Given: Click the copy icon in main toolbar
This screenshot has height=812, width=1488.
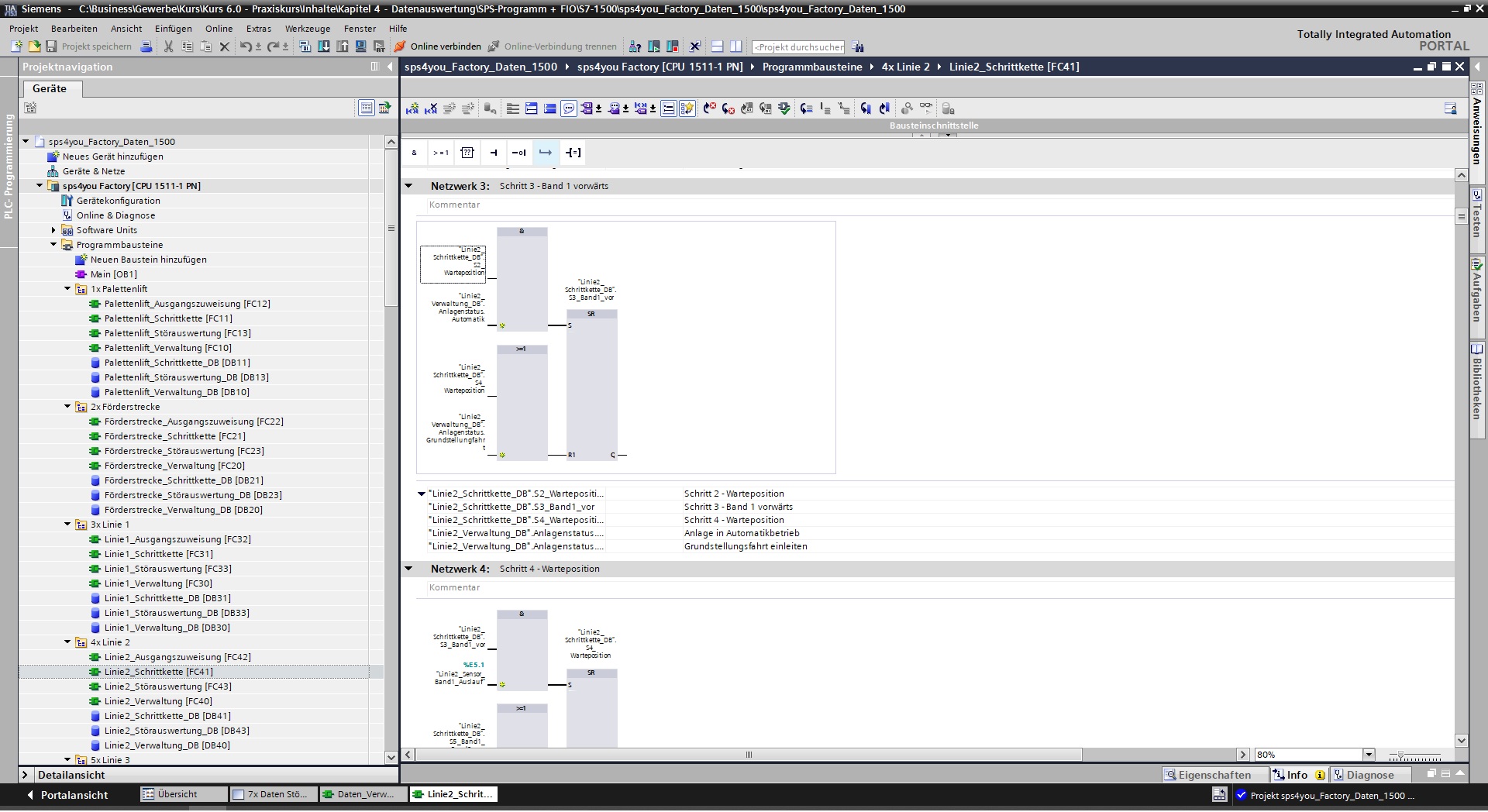Looking at the screenshot, I should tap(187, 46).
